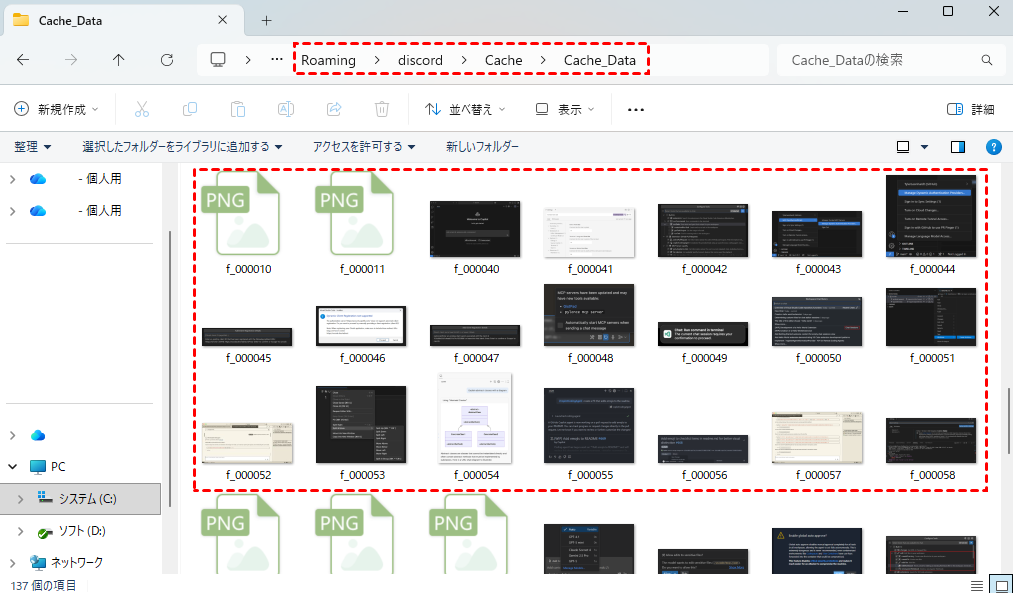Open the 表示 view dropdown
The image size is (1013, 593).
[x=565, y=109]
